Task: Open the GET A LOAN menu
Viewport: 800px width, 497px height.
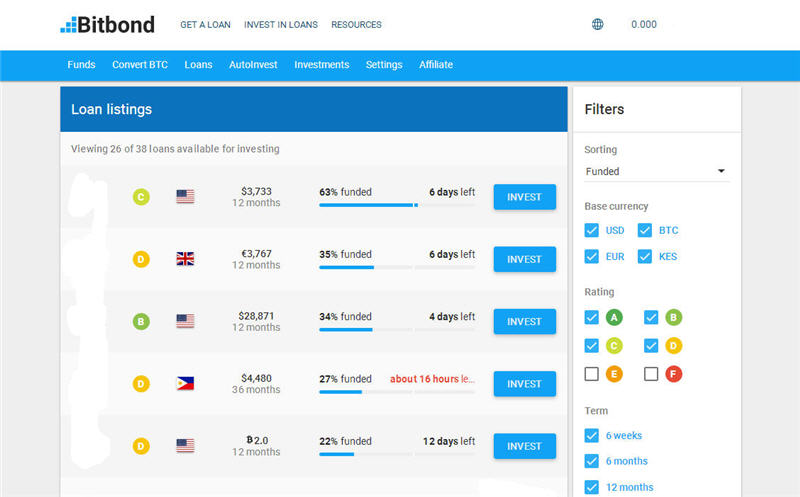Action: 205,24
